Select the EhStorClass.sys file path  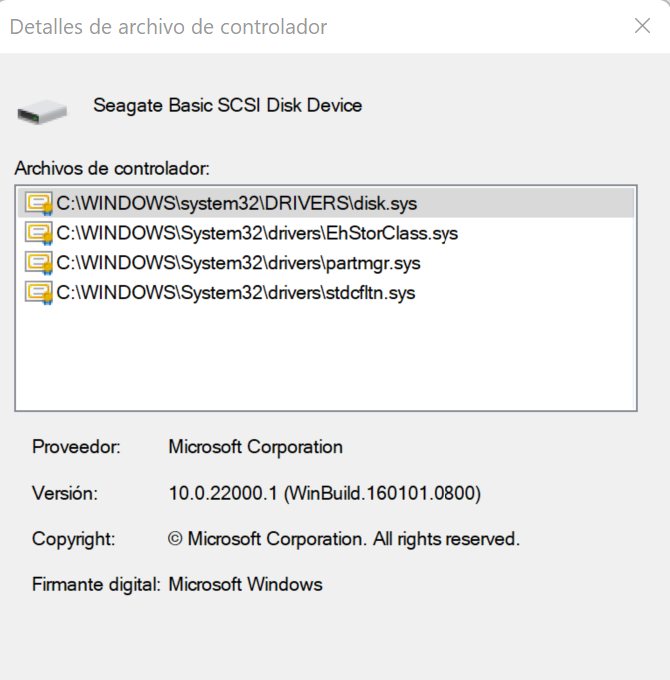coord(257,233)
